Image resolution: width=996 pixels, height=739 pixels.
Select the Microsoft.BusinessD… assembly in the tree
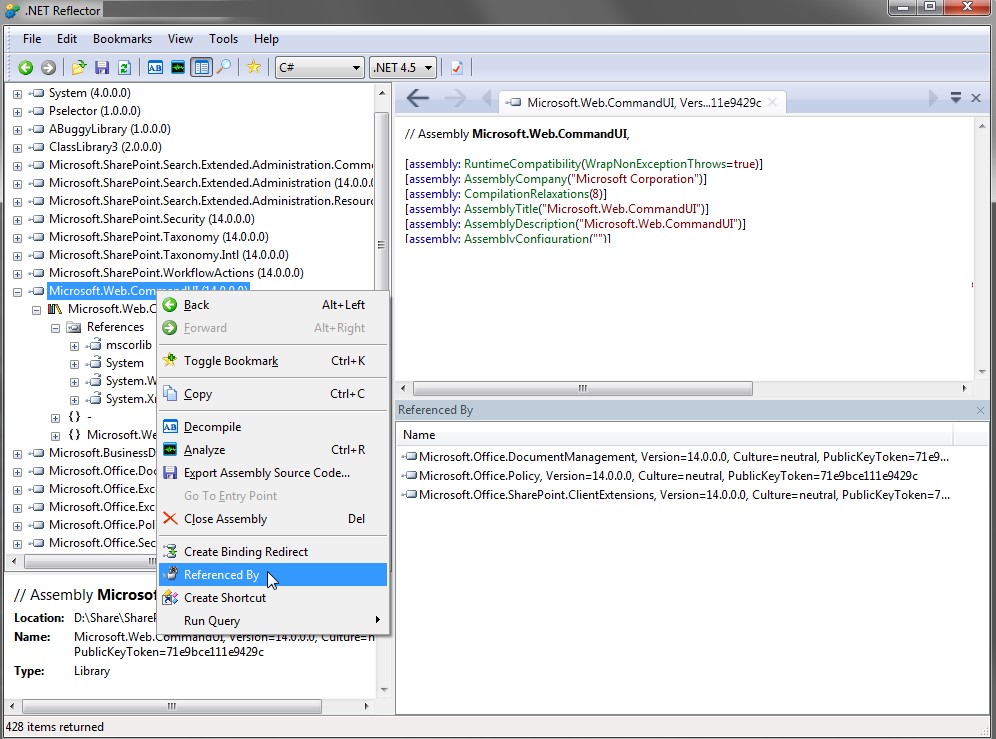(x=102, y=453)
